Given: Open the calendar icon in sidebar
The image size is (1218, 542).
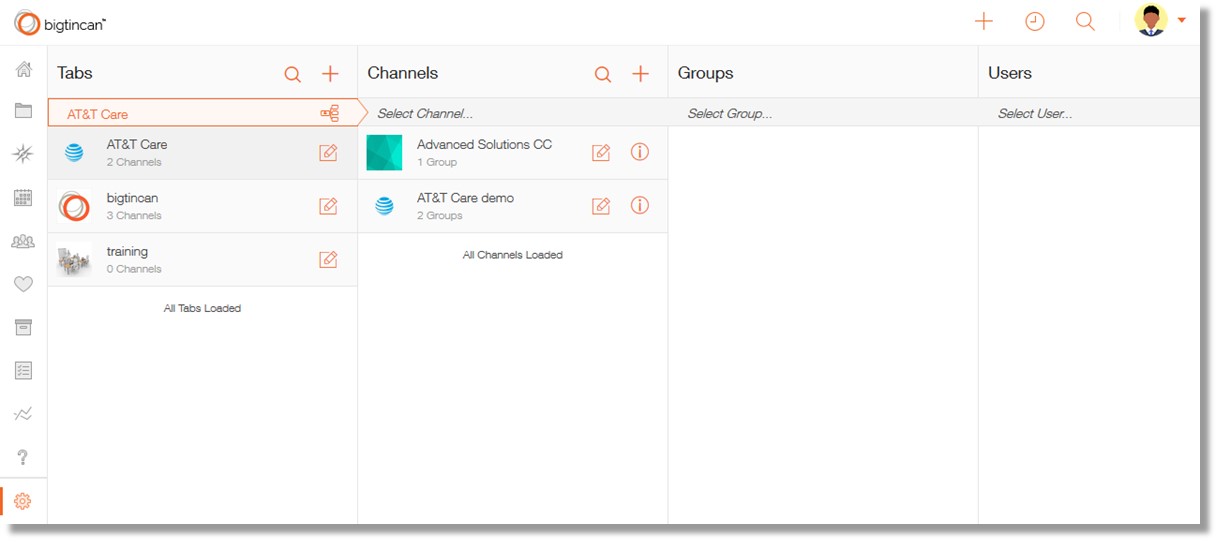Looking at the screenshot, I should tap(23, 198).
